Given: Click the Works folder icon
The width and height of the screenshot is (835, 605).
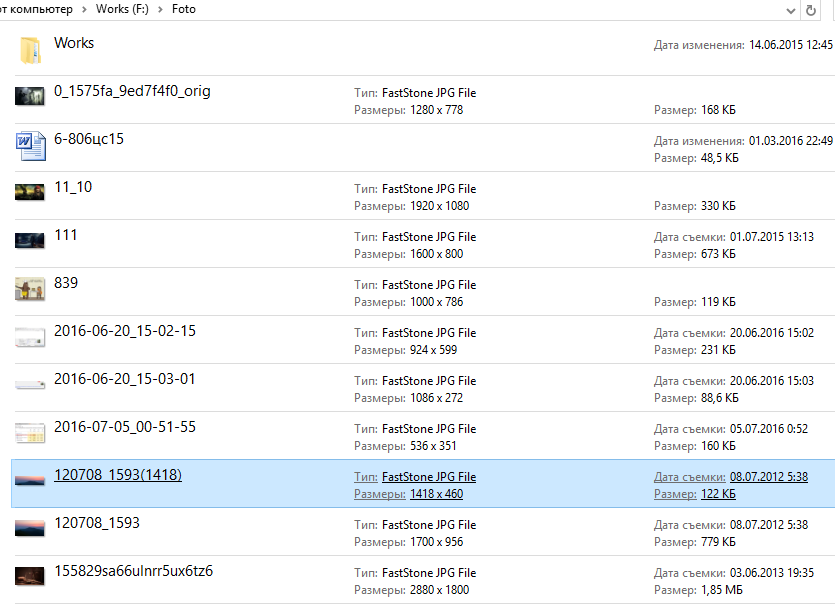Looking at the screenshot, I should click(x=30, y=50).
